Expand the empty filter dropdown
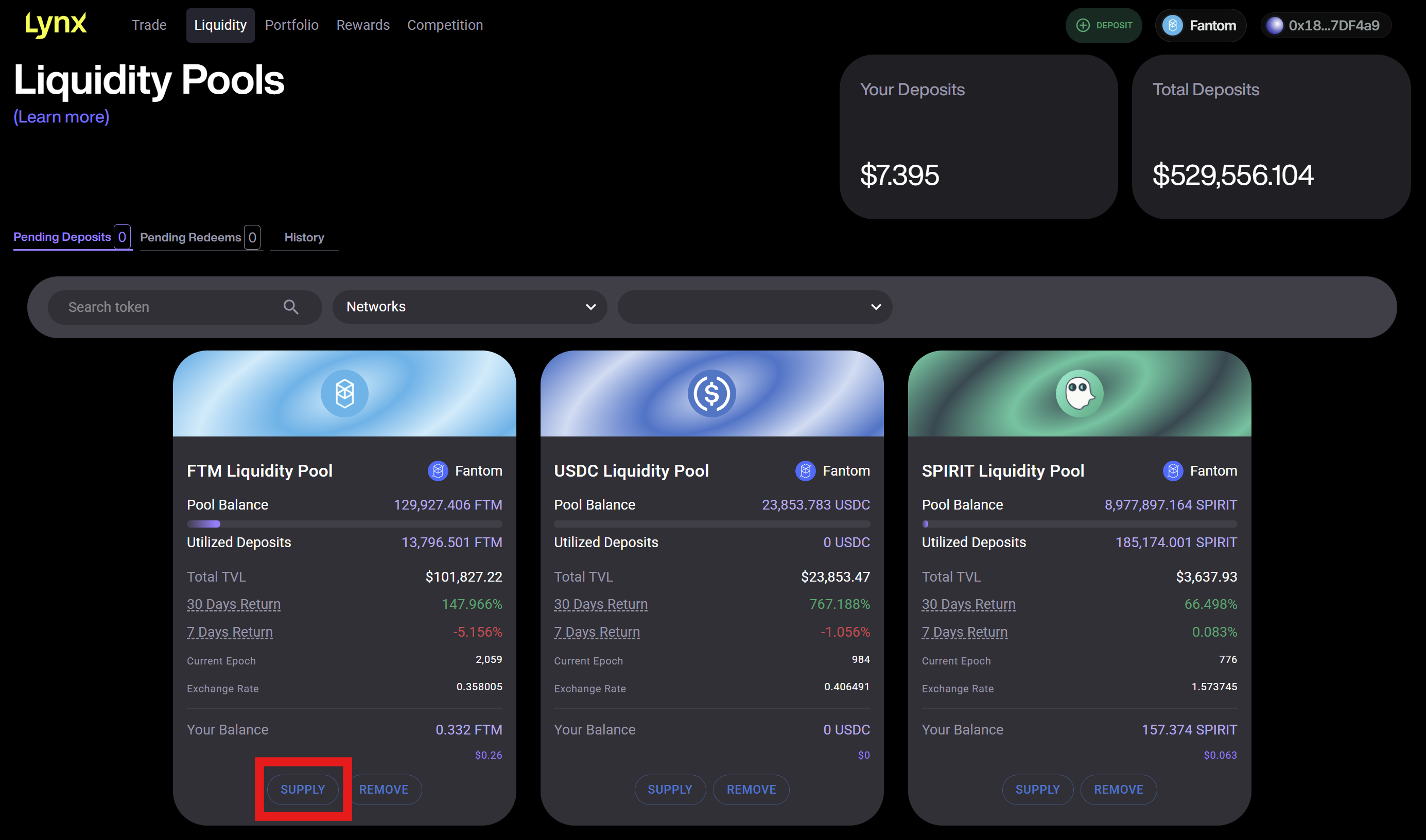 click(754, 307)
